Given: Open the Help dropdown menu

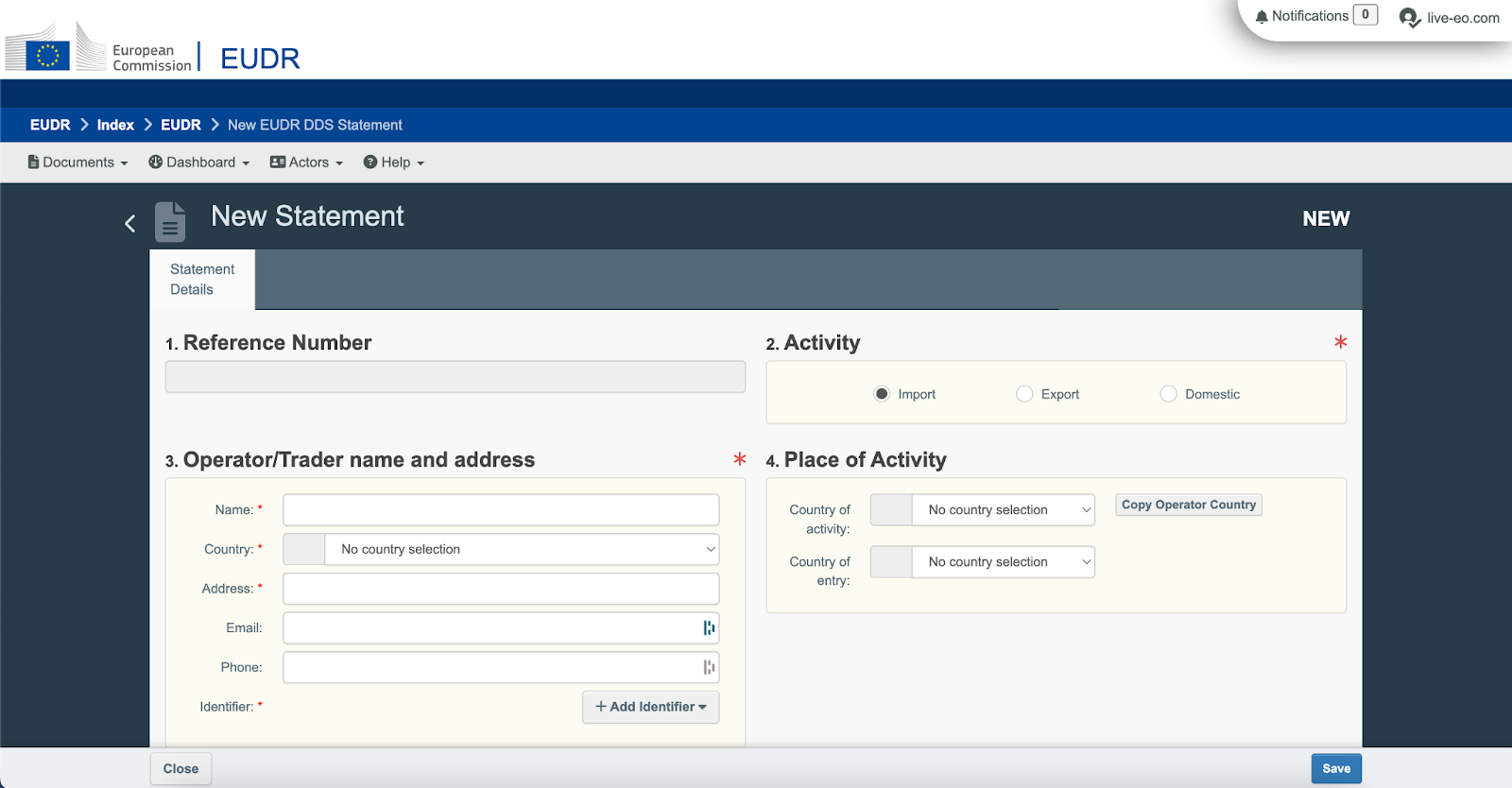Looking at the screenshot, I should pyautogui.click(x=394, y=163).
